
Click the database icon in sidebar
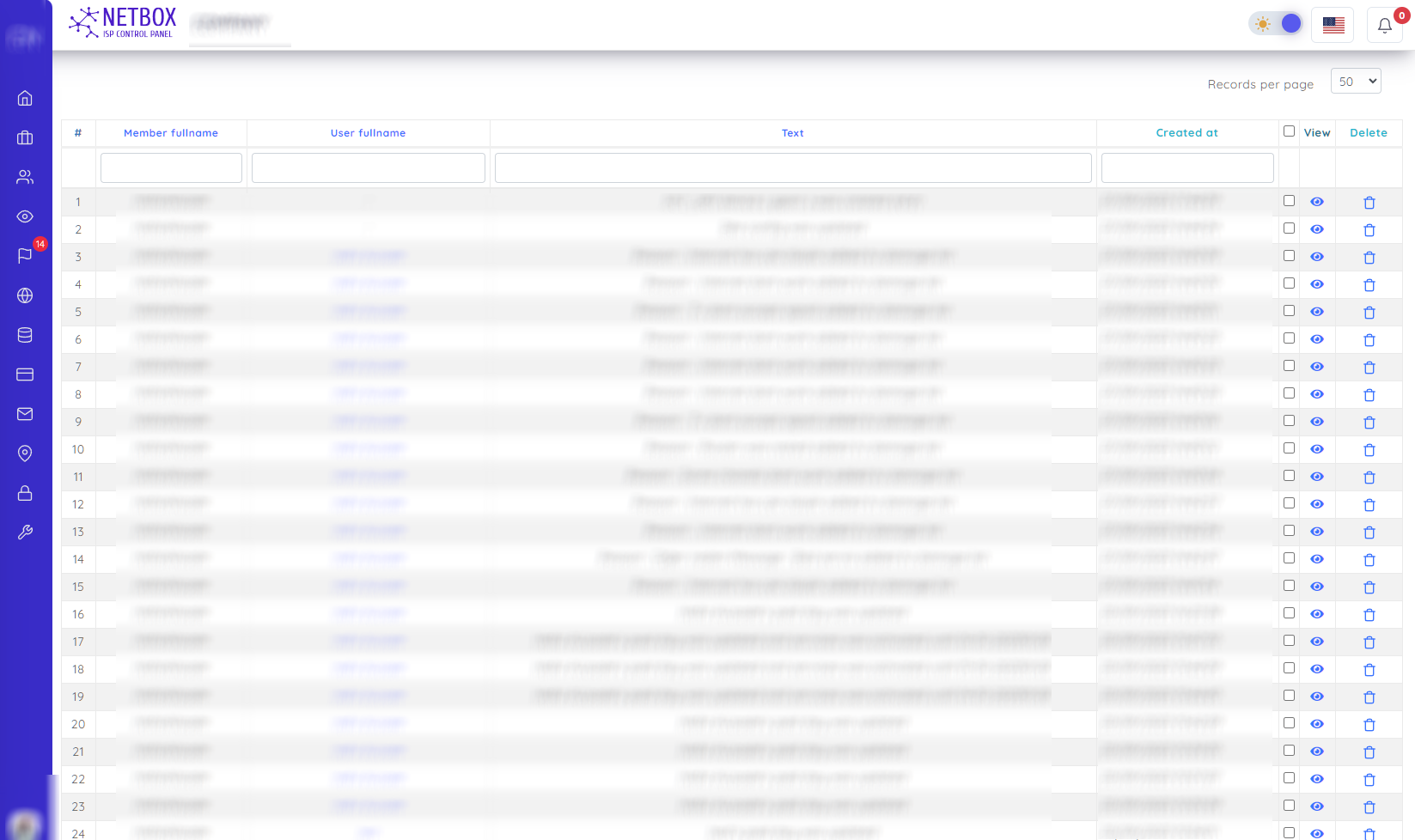25,335
